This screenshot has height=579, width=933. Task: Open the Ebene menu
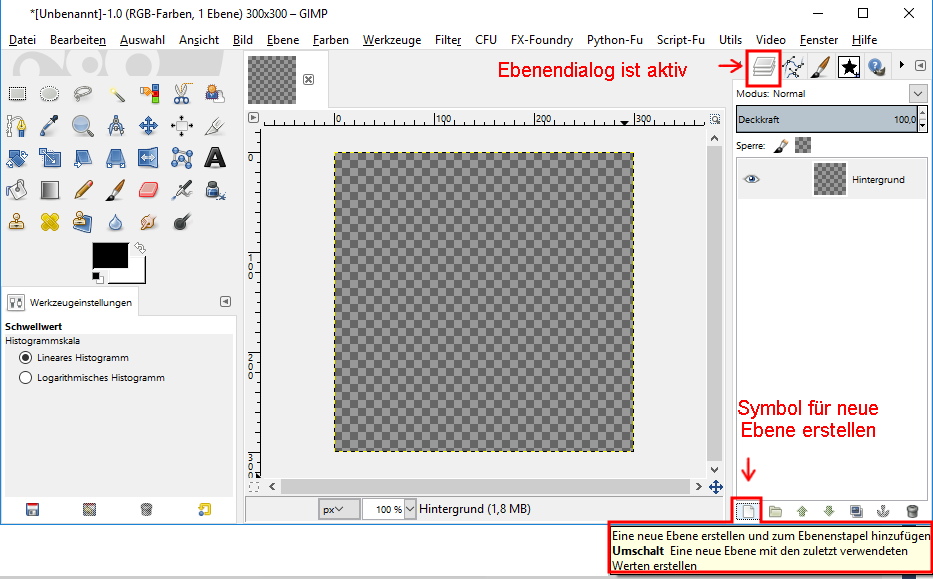point(283,40)
